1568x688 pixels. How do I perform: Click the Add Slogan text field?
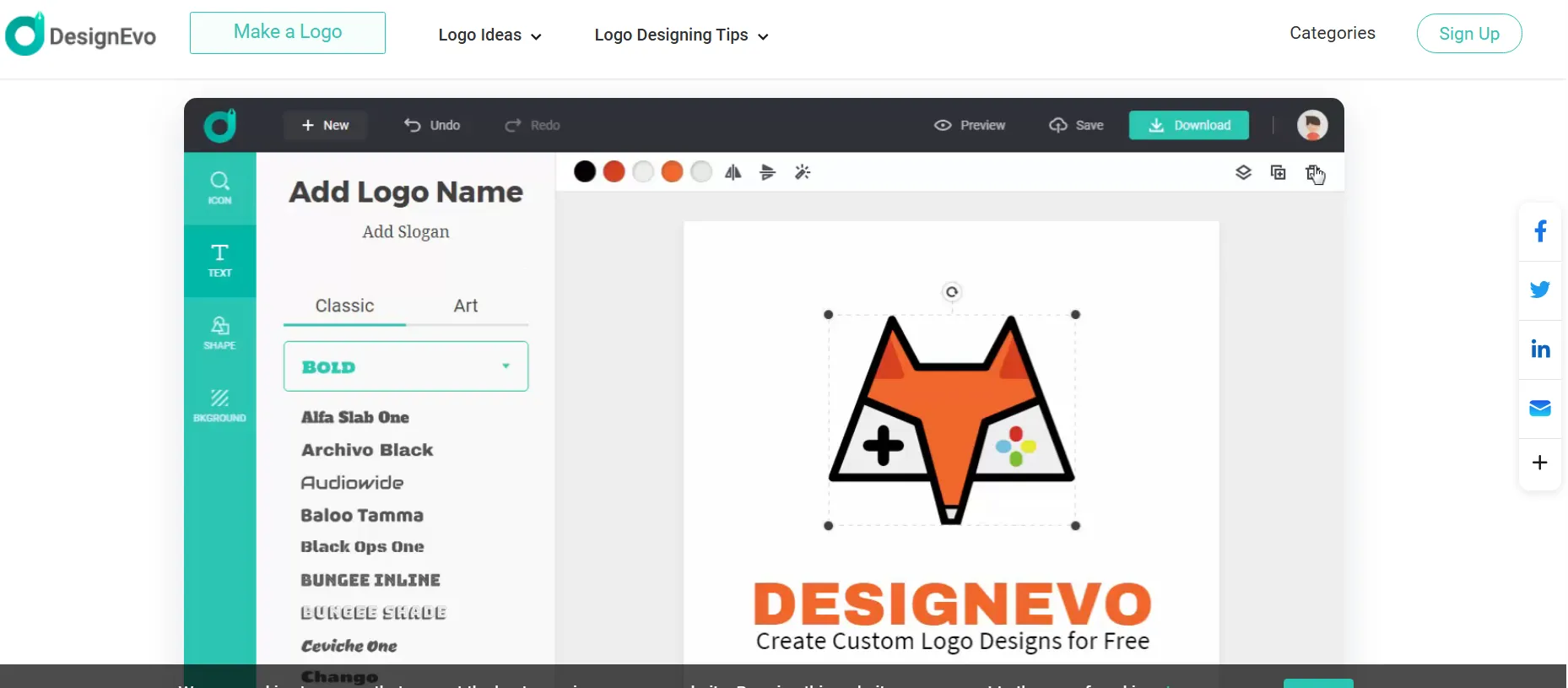point(406,231)
